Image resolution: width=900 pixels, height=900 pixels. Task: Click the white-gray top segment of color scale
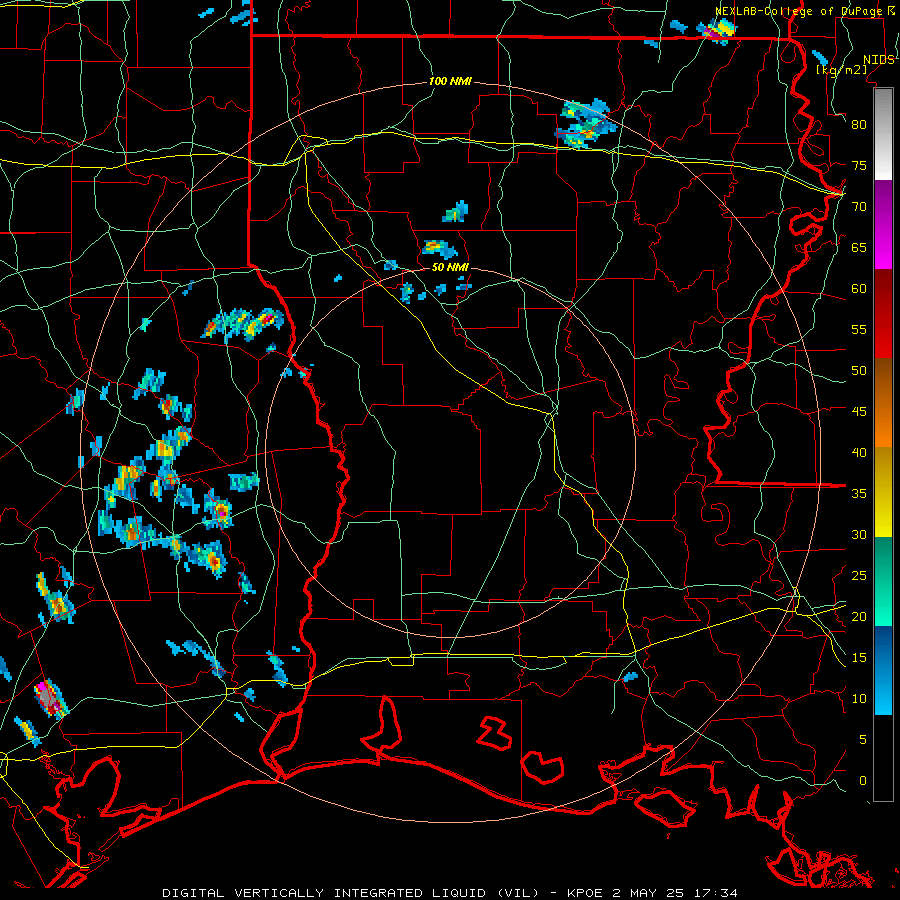coord(883,135)
